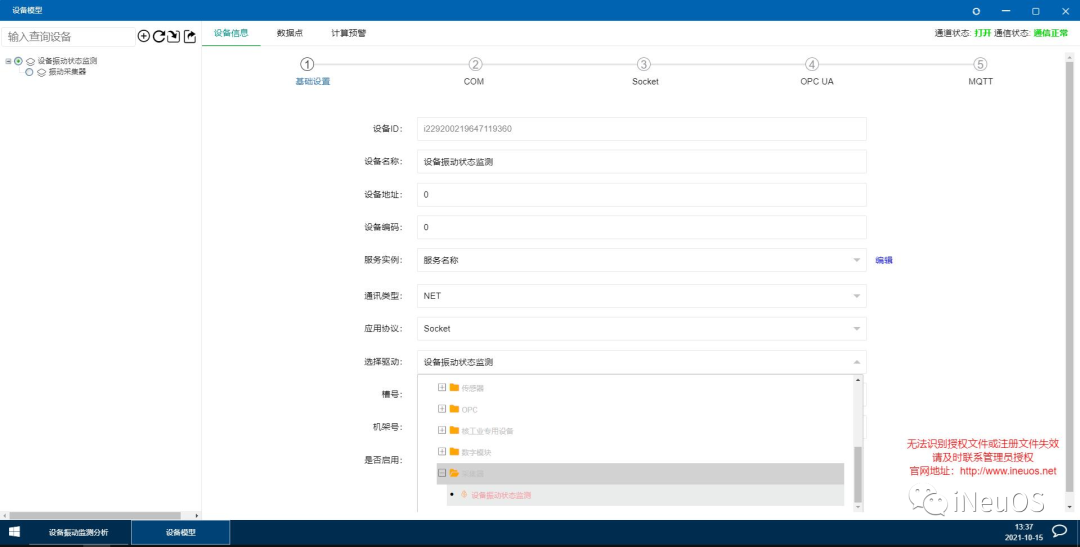The height and width of the screenshot is (547, 1080).
Task: Click left panel horizontal scrollbar
Action: coord(95,515)
